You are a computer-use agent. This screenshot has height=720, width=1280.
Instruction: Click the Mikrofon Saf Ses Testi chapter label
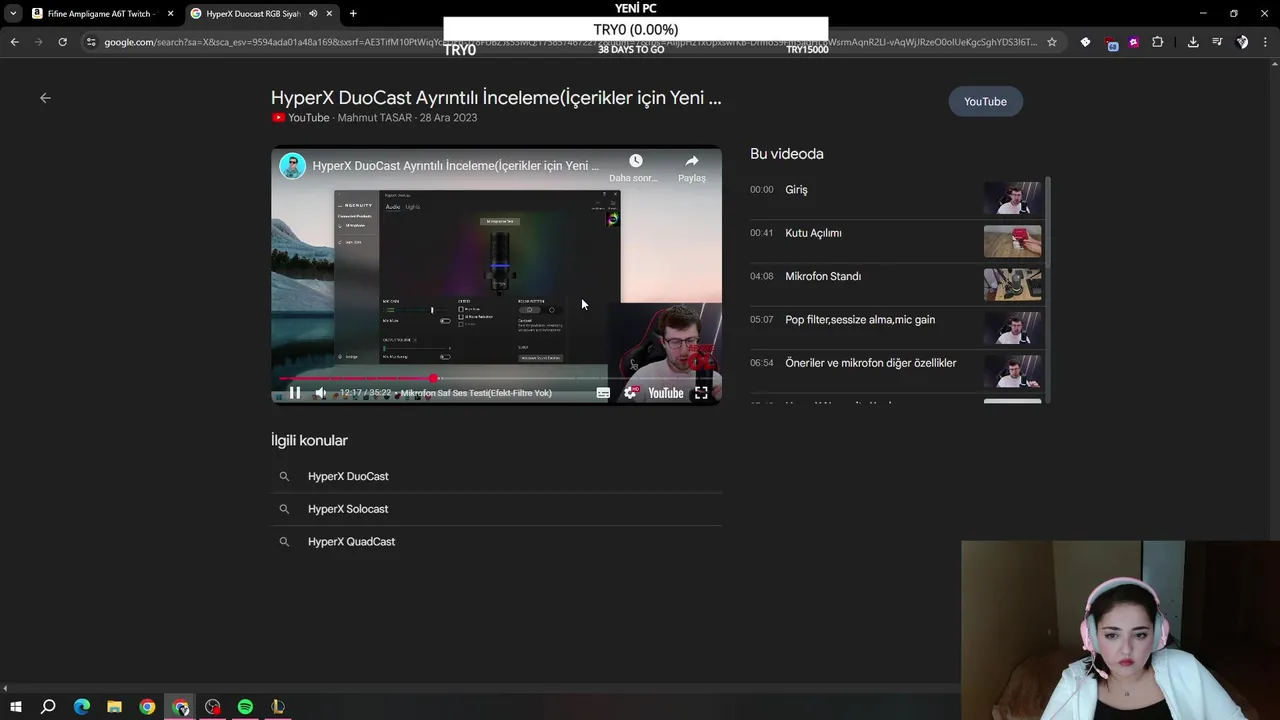coord(476,393)
